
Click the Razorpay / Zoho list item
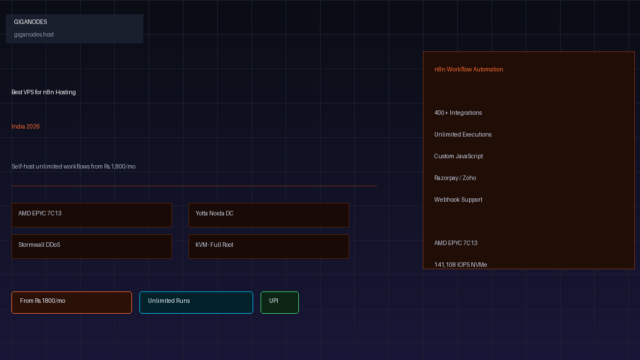(x=455, y=178)
